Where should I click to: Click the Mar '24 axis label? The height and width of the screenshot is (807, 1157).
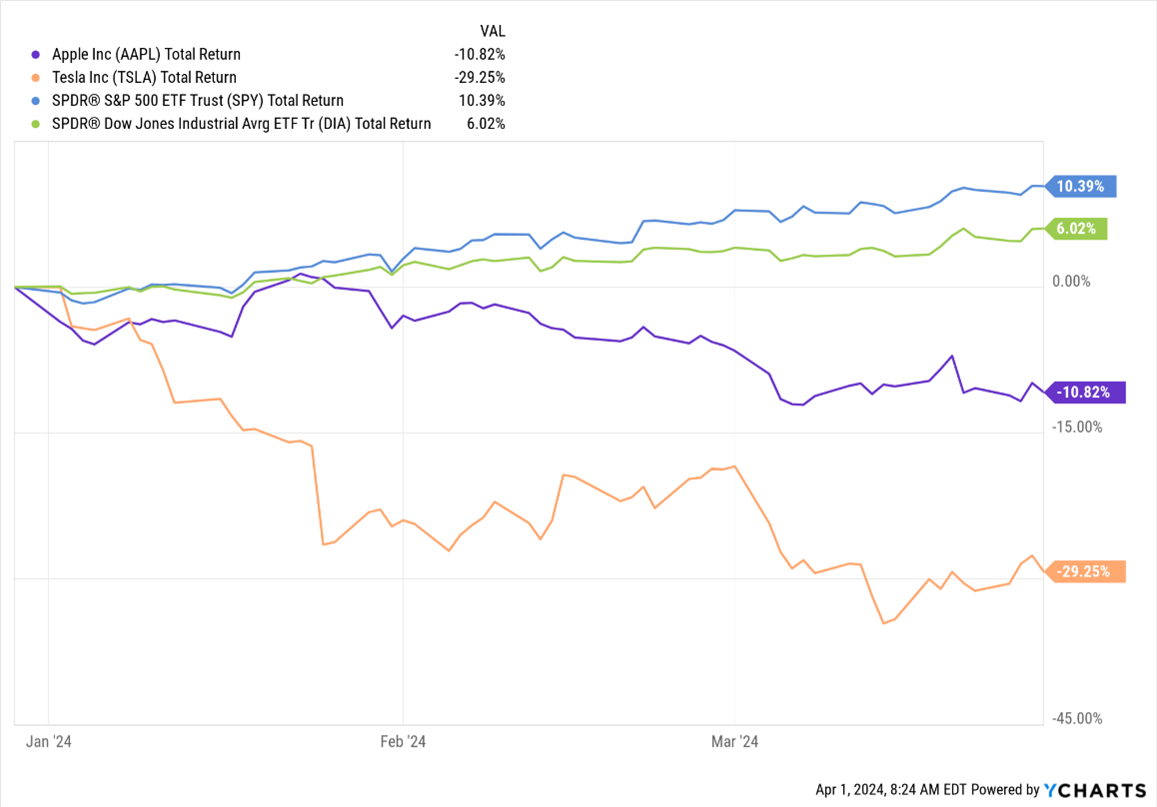(x=734, y=741)
